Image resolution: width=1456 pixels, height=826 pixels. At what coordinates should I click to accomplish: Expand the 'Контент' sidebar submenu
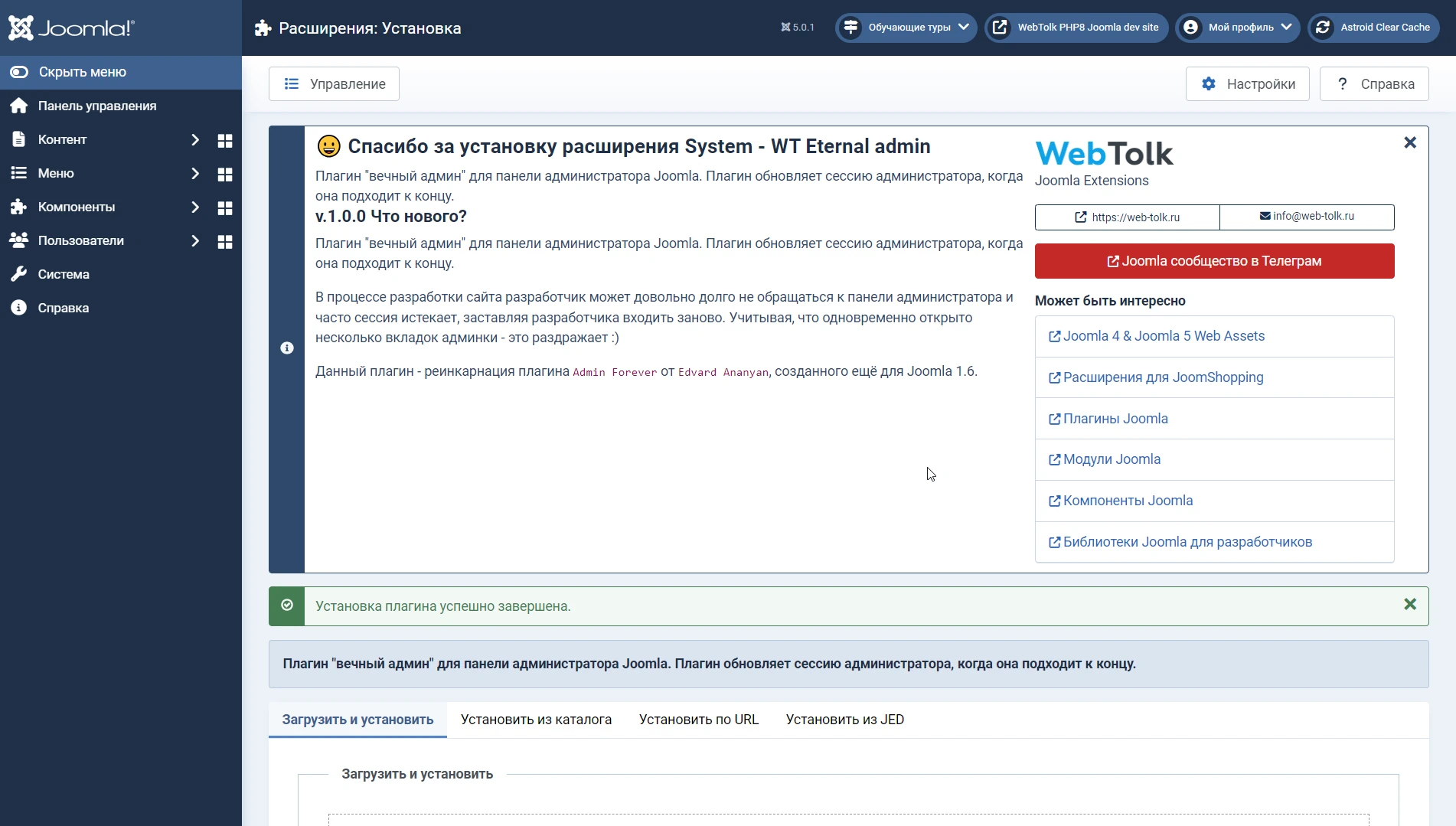pyautogui.click(x=195, y=139)
